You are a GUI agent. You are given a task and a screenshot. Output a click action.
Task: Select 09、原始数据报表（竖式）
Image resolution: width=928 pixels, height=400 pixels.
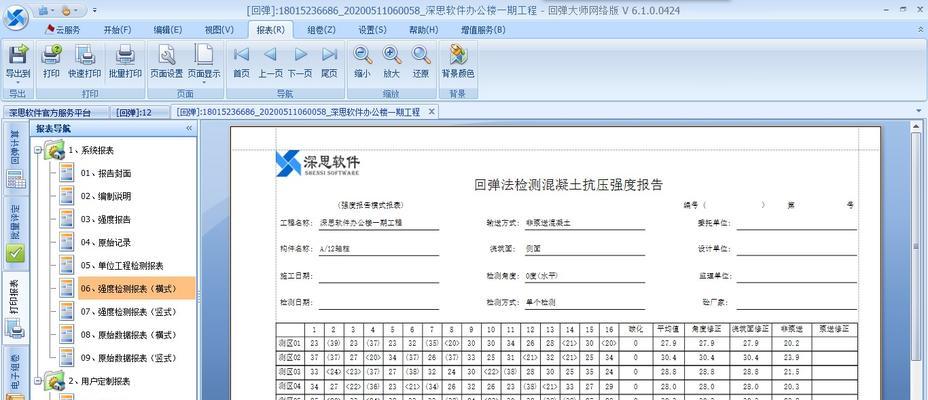tap(128, 358)
